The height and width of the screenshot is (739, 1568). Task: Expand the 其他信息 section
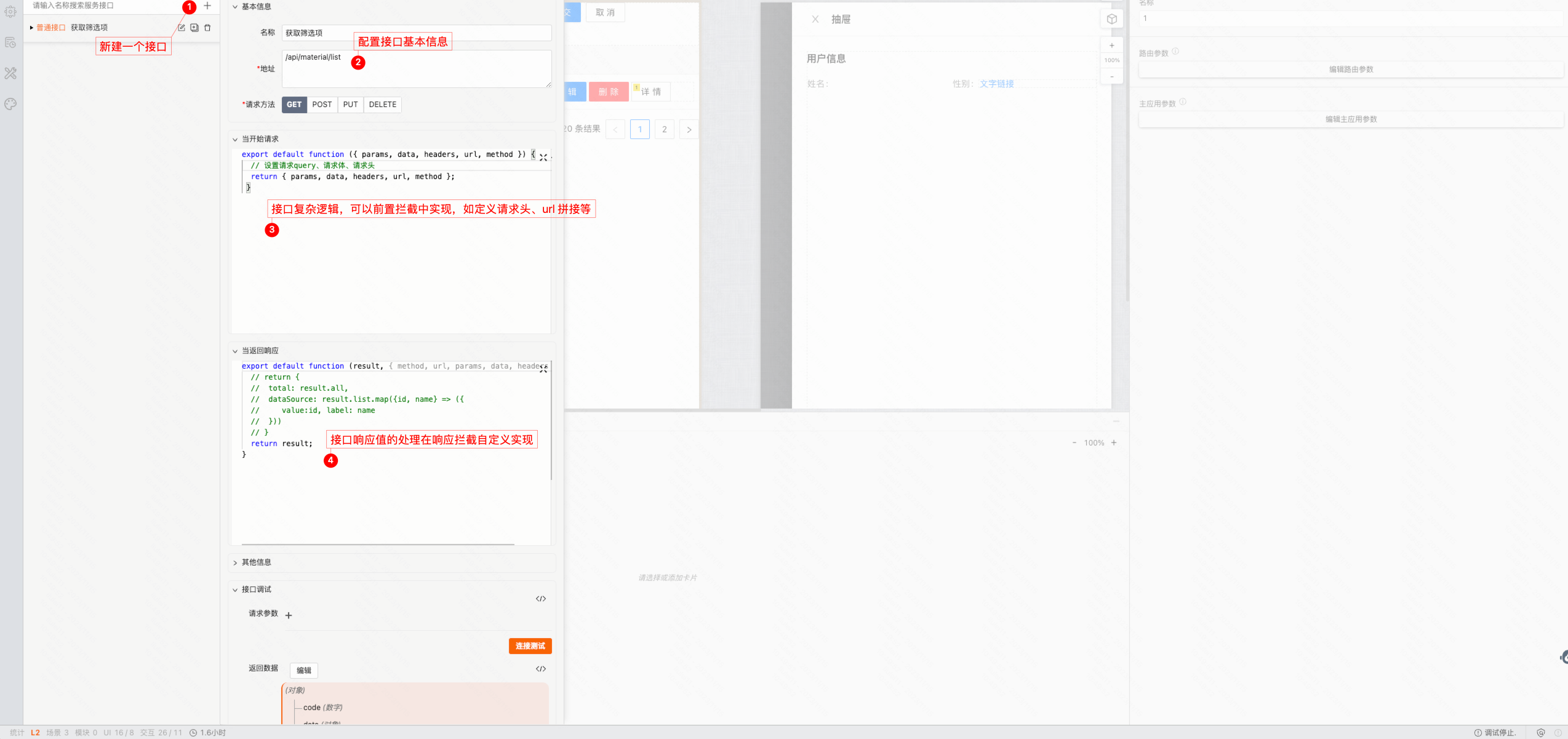click(235, 563)
